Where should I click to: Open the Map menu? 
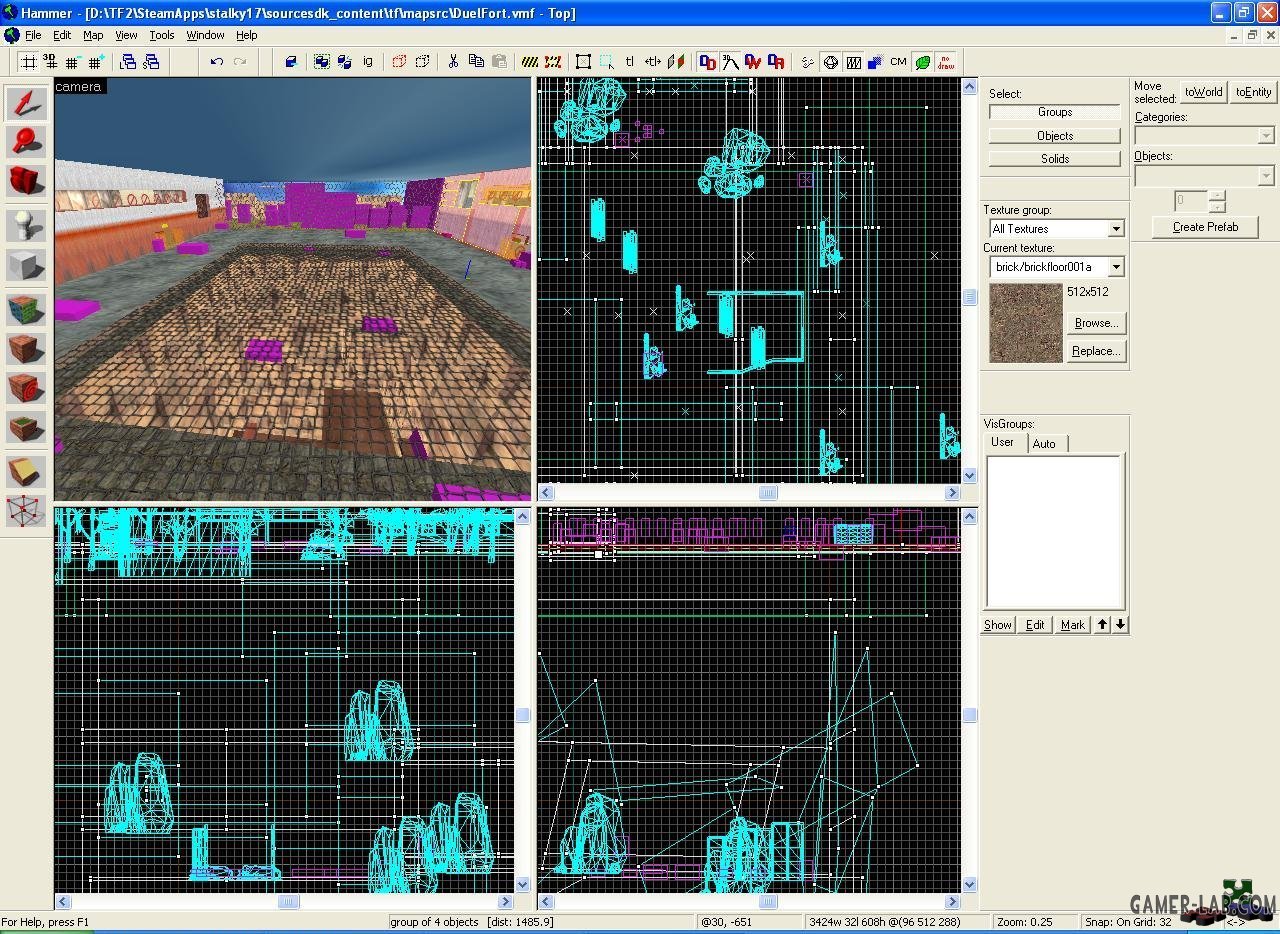click(x=93, y=35)
